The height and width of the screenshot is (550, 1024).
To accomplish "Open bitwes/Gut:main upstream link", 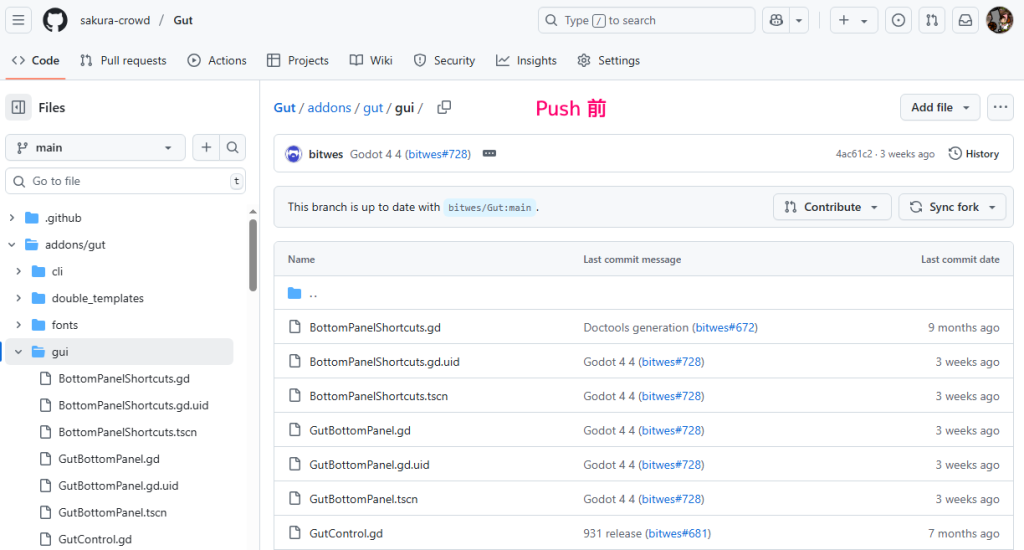I will (x=489, y=207).
